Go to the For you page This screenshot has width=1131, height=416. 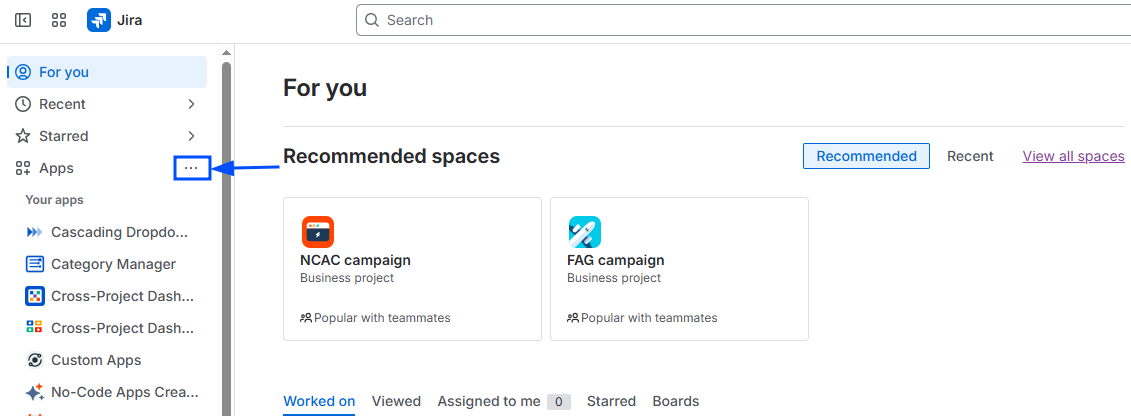pyautogui.click(x=64, y=72)
